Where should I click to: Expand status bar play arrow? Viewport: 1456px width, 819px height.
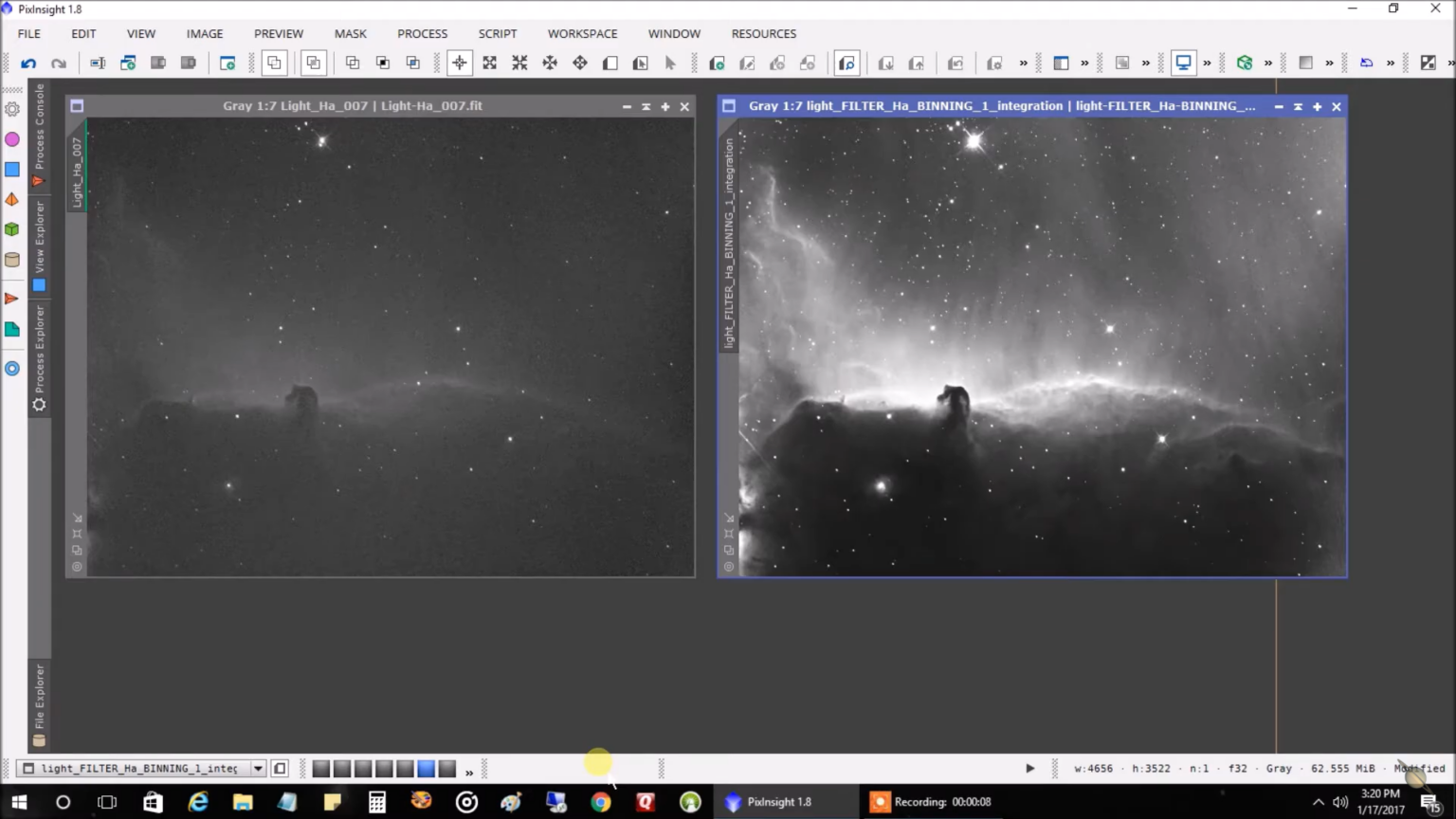[1030, 769]
